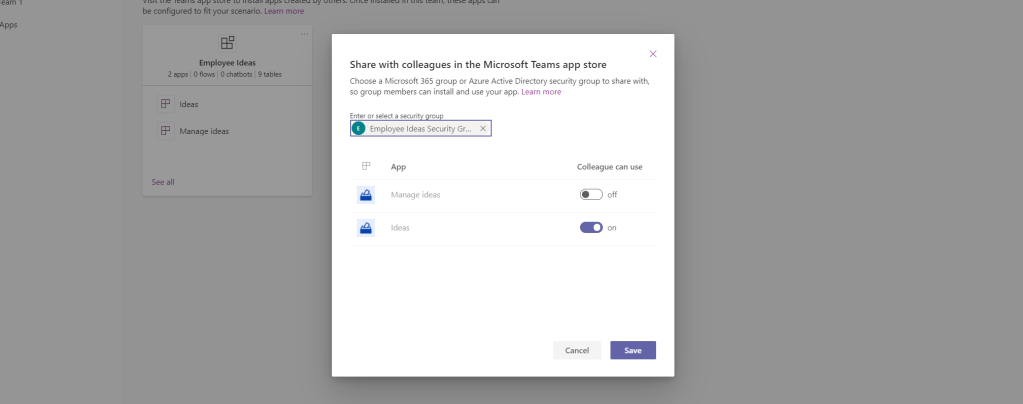Click the Employee Ideas card title

227,62
